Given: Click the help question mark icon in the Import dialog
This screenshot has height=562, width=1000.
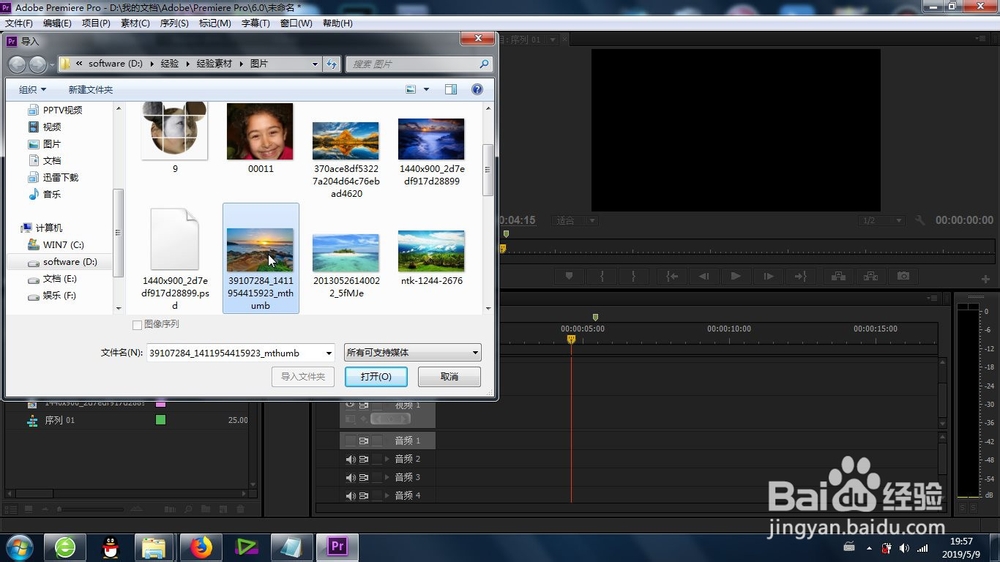Looking at the screenshot, I should 477,89.
